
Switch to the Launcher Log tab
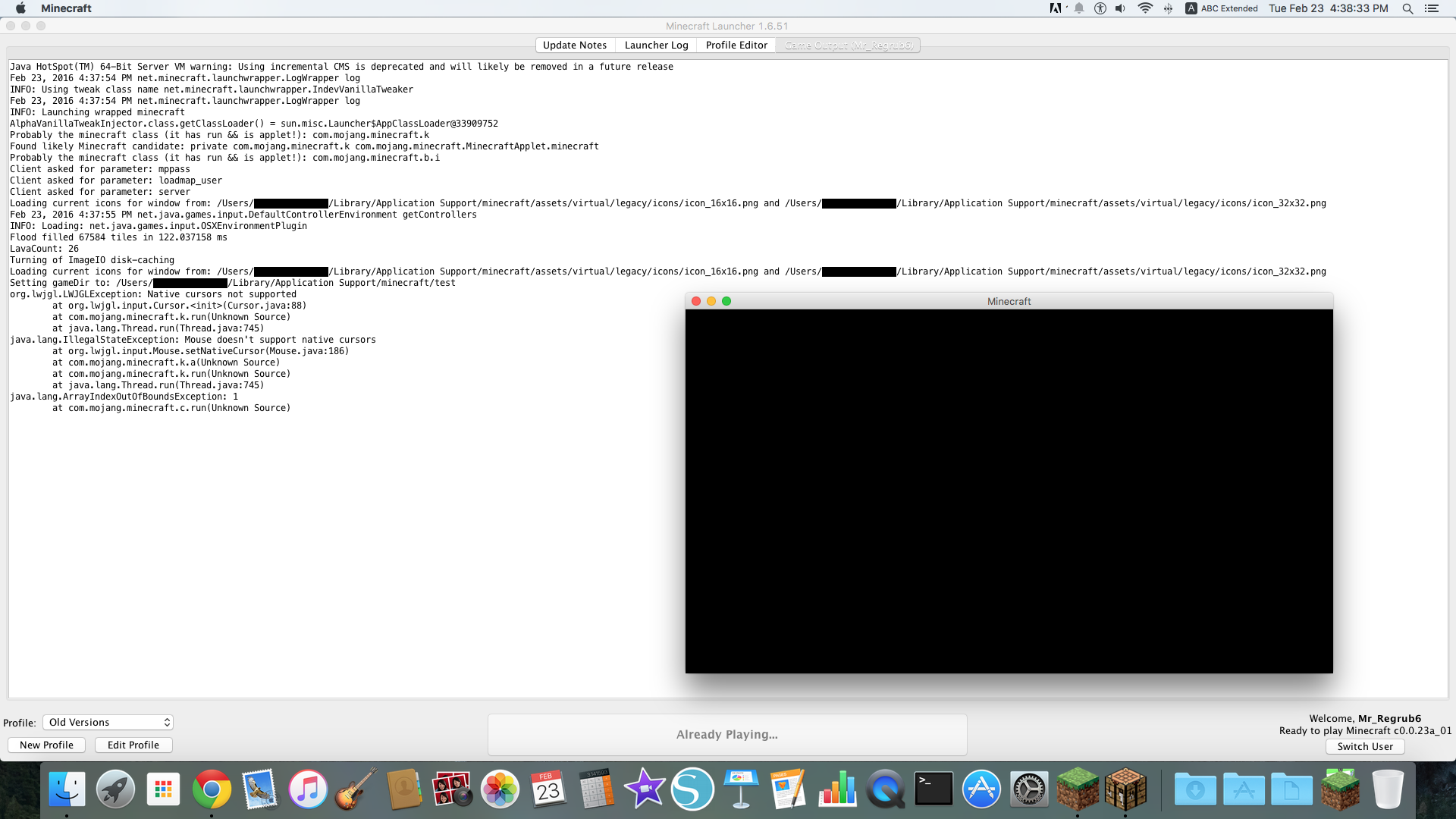click(656, 45)
